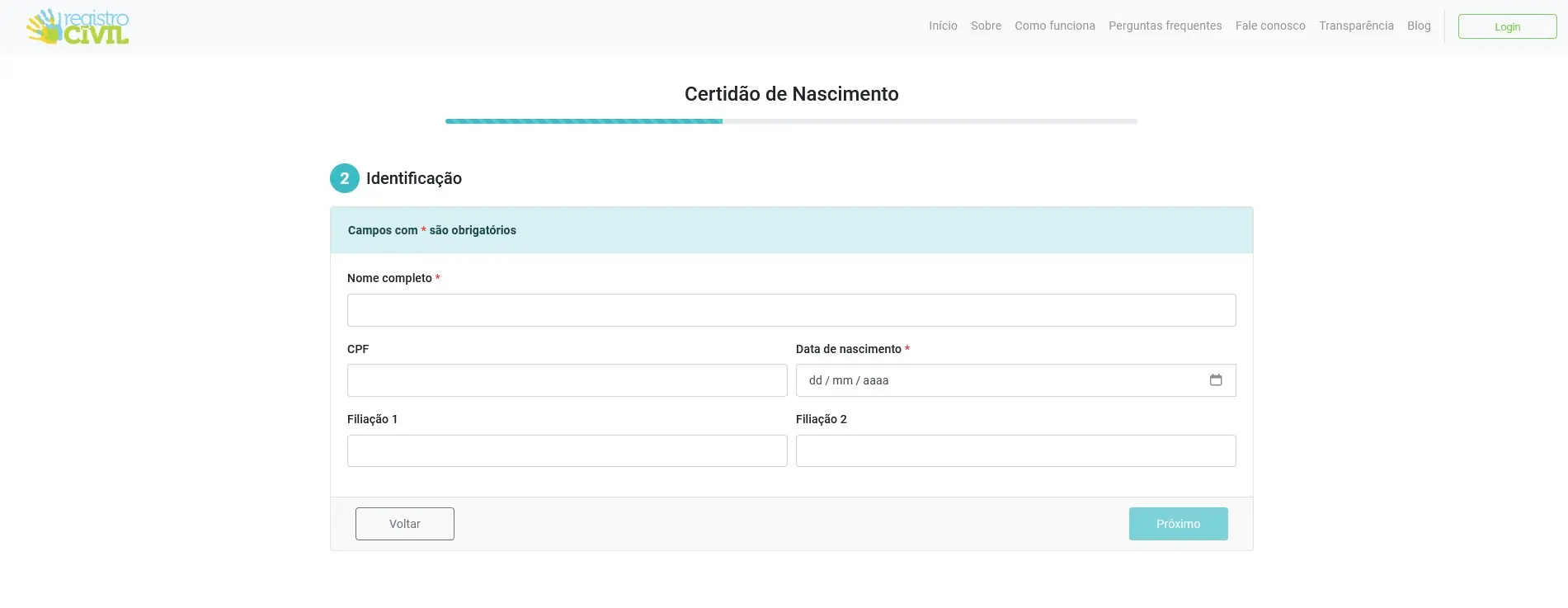Focus the Nome completo text field

tap(791, 310)
